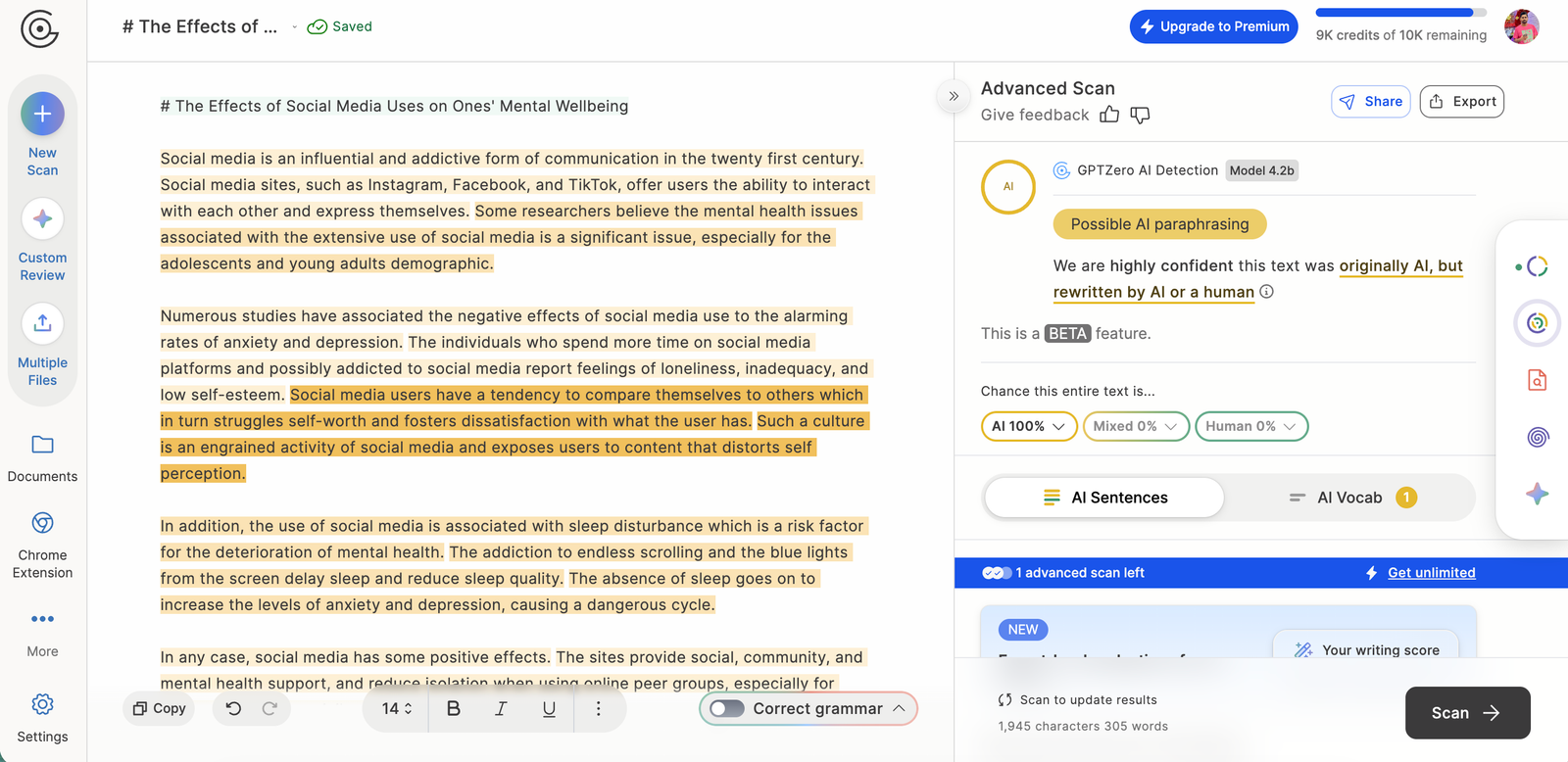Select the AI Sentences tab
The width and height of the screenshot is (1568, 762).
tap(1104, 498)
